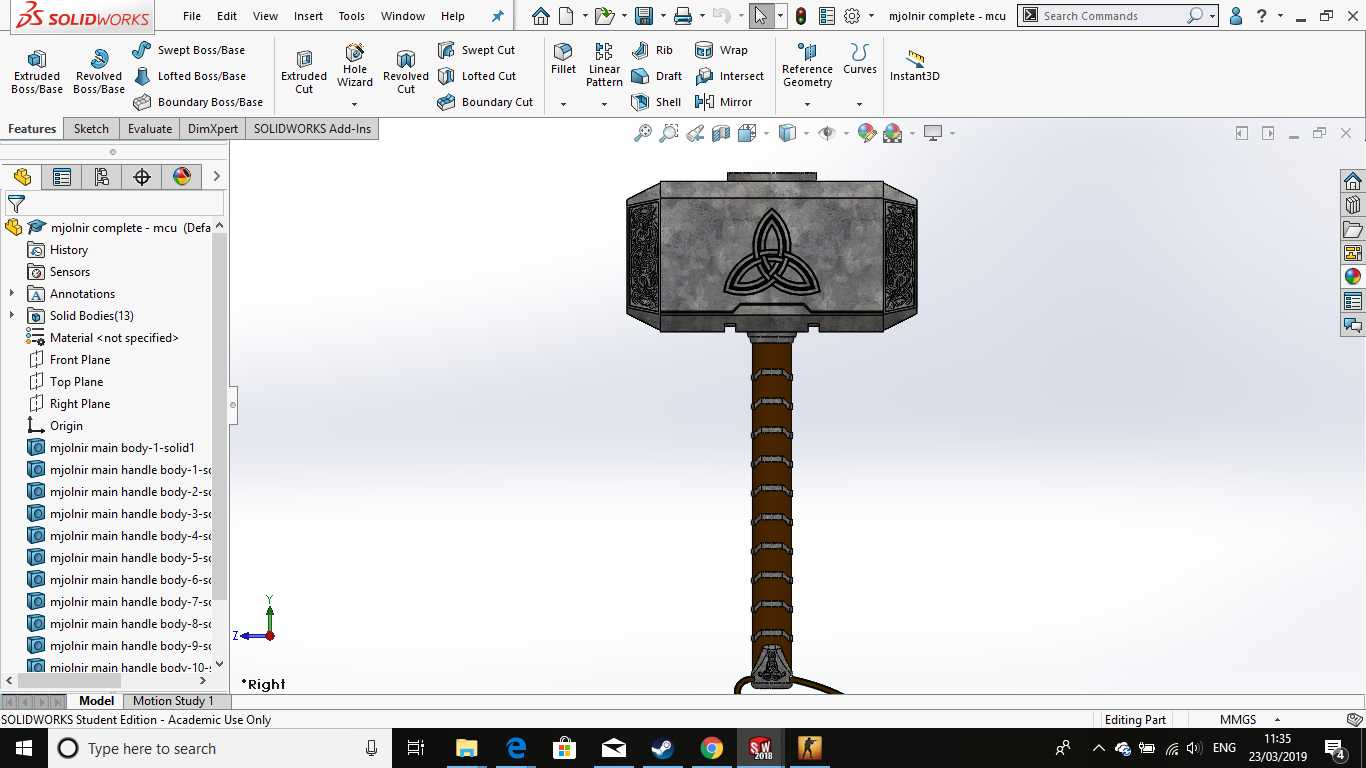The height and width of the screenshot is (768, 1366).
Task: Click the feature tree vertical scrollbar
Action: (x=220, y=416)
